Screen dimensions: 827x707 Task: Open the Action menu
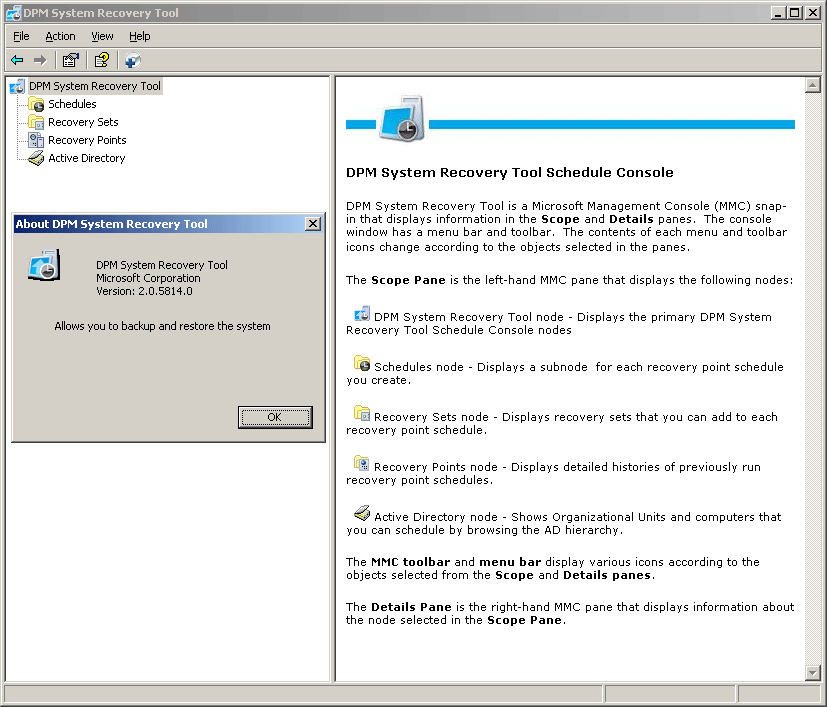(60, 36)
